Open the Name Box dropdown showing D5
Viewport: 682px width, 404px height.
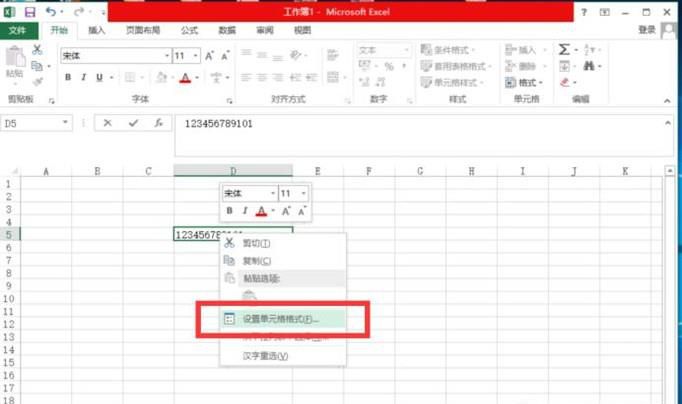(66, 123)
